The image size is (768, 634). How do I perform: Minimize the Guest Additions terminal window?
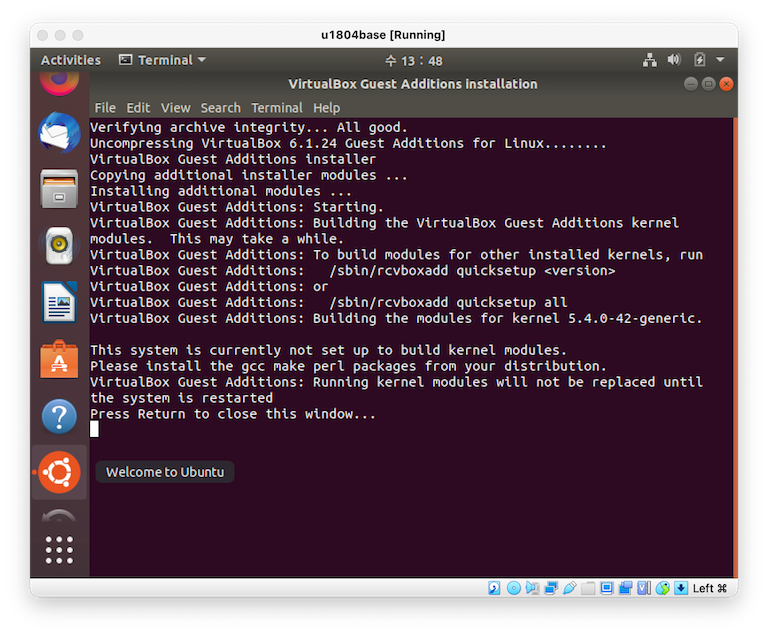click(x=691, y=84)
